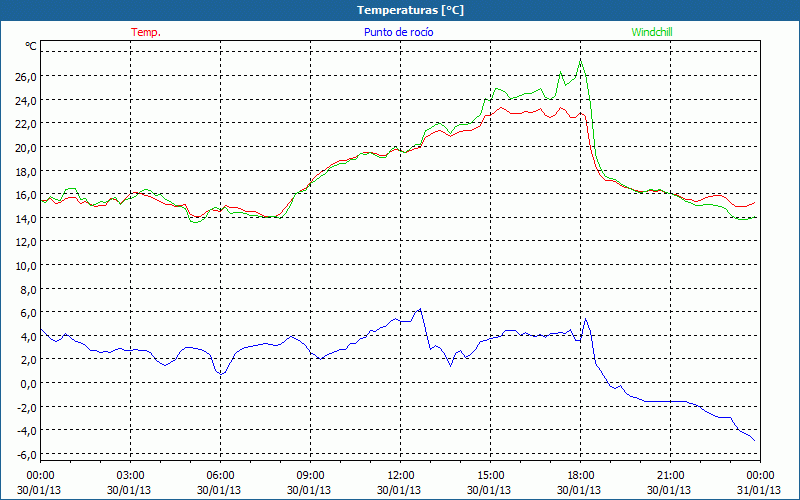This screenshot has width=800, height=500.
Task: Select the blue 'Punto de rocío' legend label
Action: [x=398, y=32]
